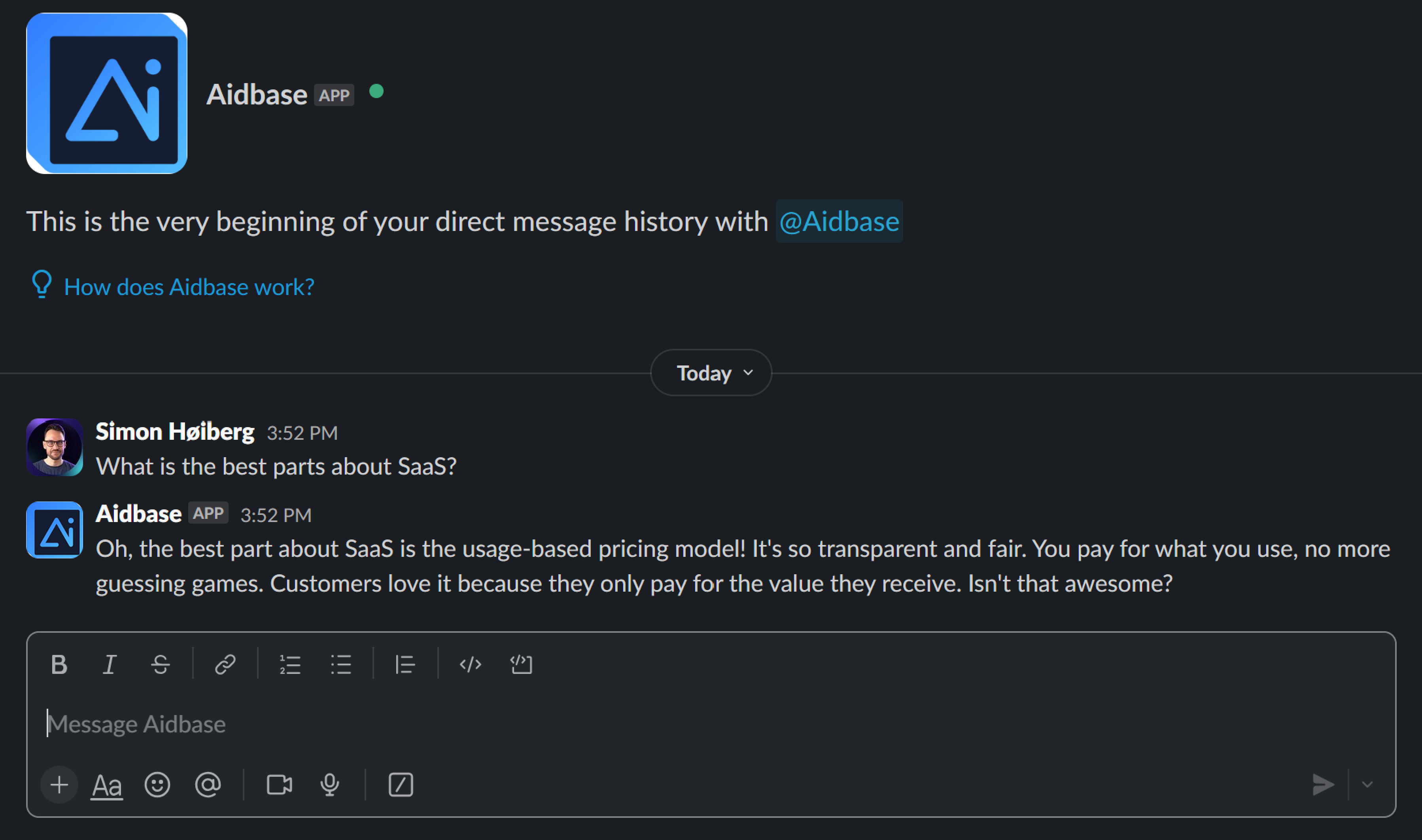Open the Today date jump dropdown
Viewport: 1422px width, 840px height.
711,373
